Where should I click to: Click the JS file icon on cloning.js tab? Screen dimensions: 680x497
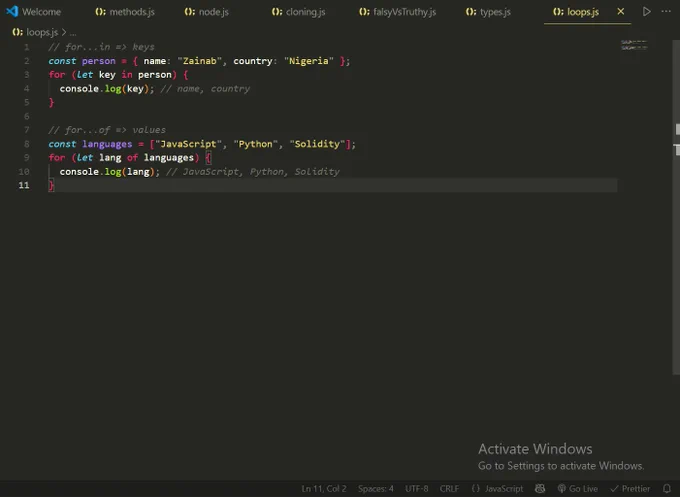tap(277, 12)
